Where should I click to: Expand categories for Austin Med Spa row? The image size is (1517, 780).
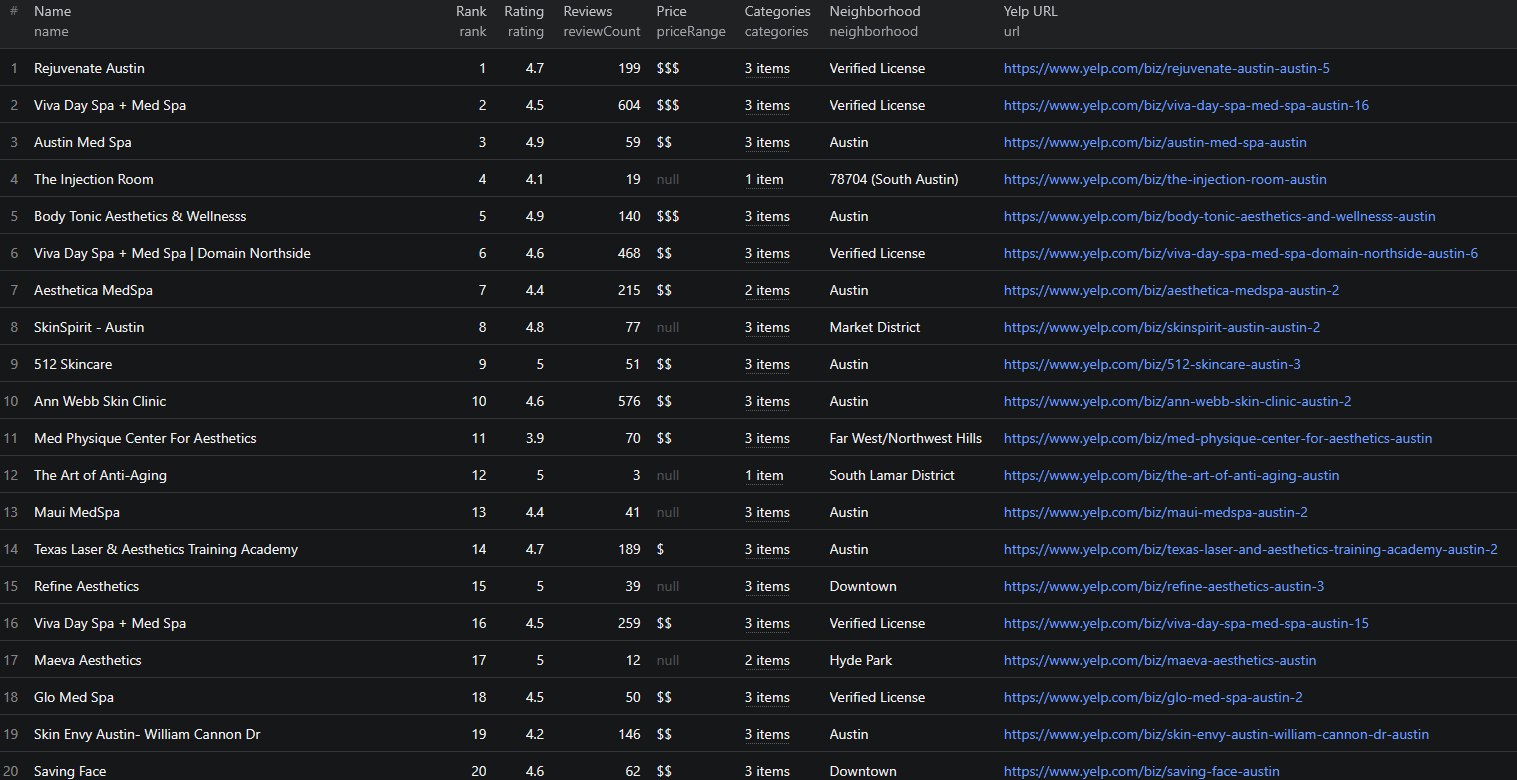(x=767, y=142)
